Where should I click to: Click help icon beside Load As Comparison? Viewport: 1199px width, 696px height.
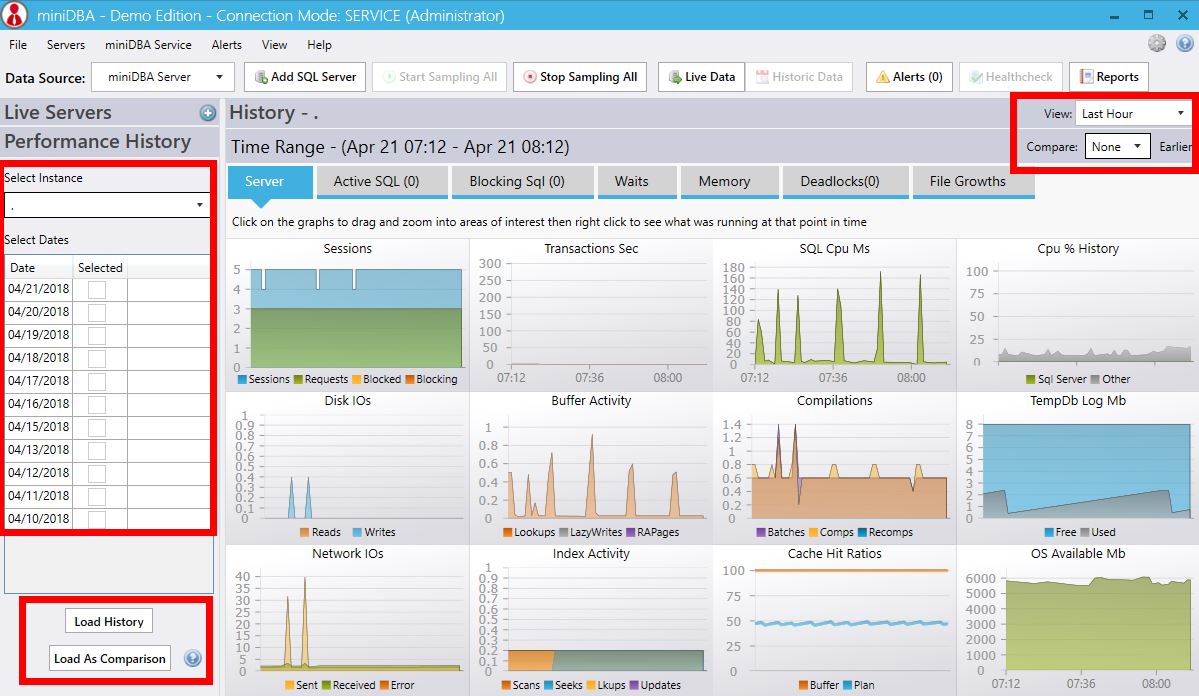click(x=193, y=658)
